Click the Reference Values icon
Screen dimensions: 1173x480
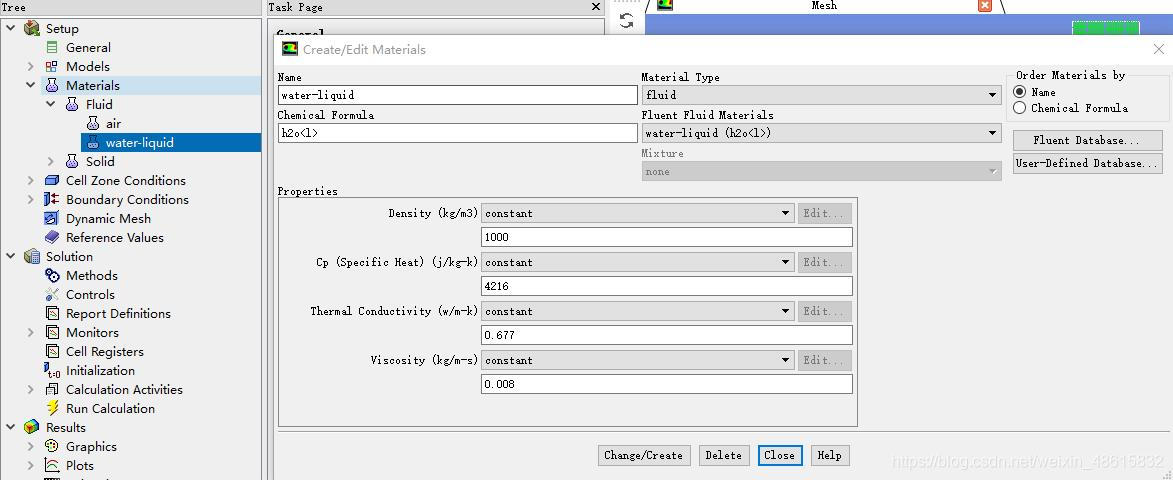[53, 237]
